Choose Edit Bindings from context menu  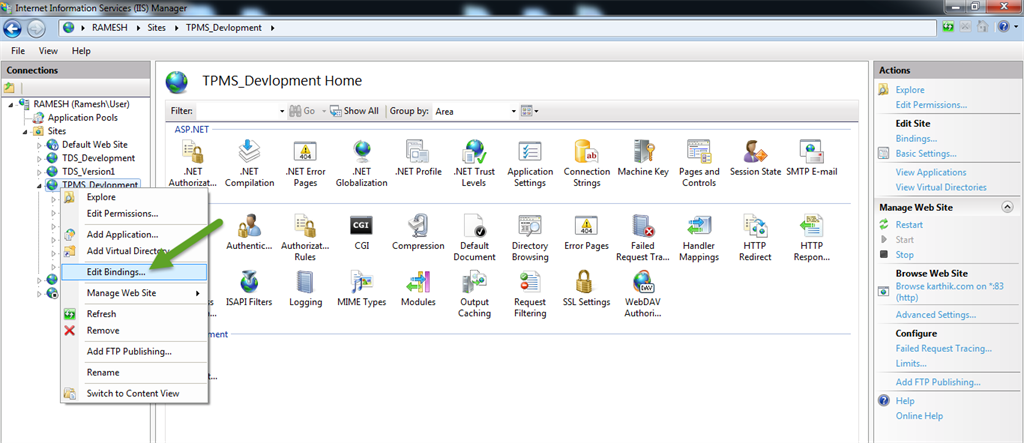click(x=134, y=272)
